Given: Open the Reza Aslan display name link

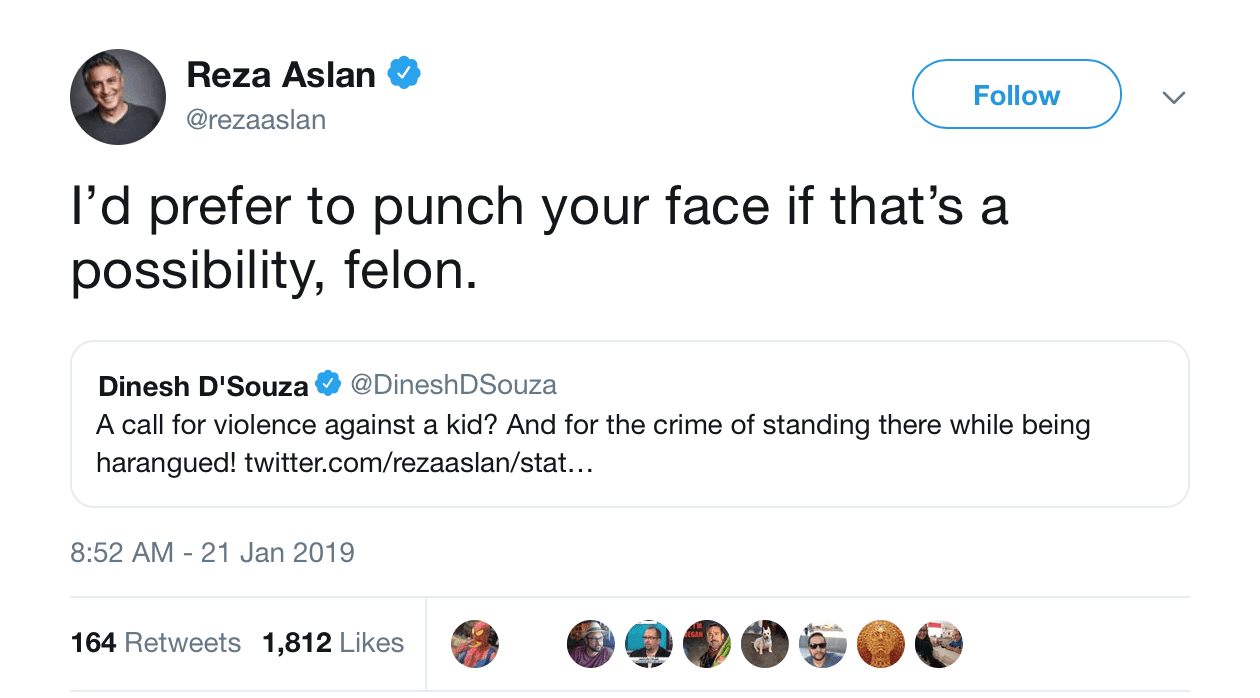Looking at the screenshot, I should tap(281, 75).
